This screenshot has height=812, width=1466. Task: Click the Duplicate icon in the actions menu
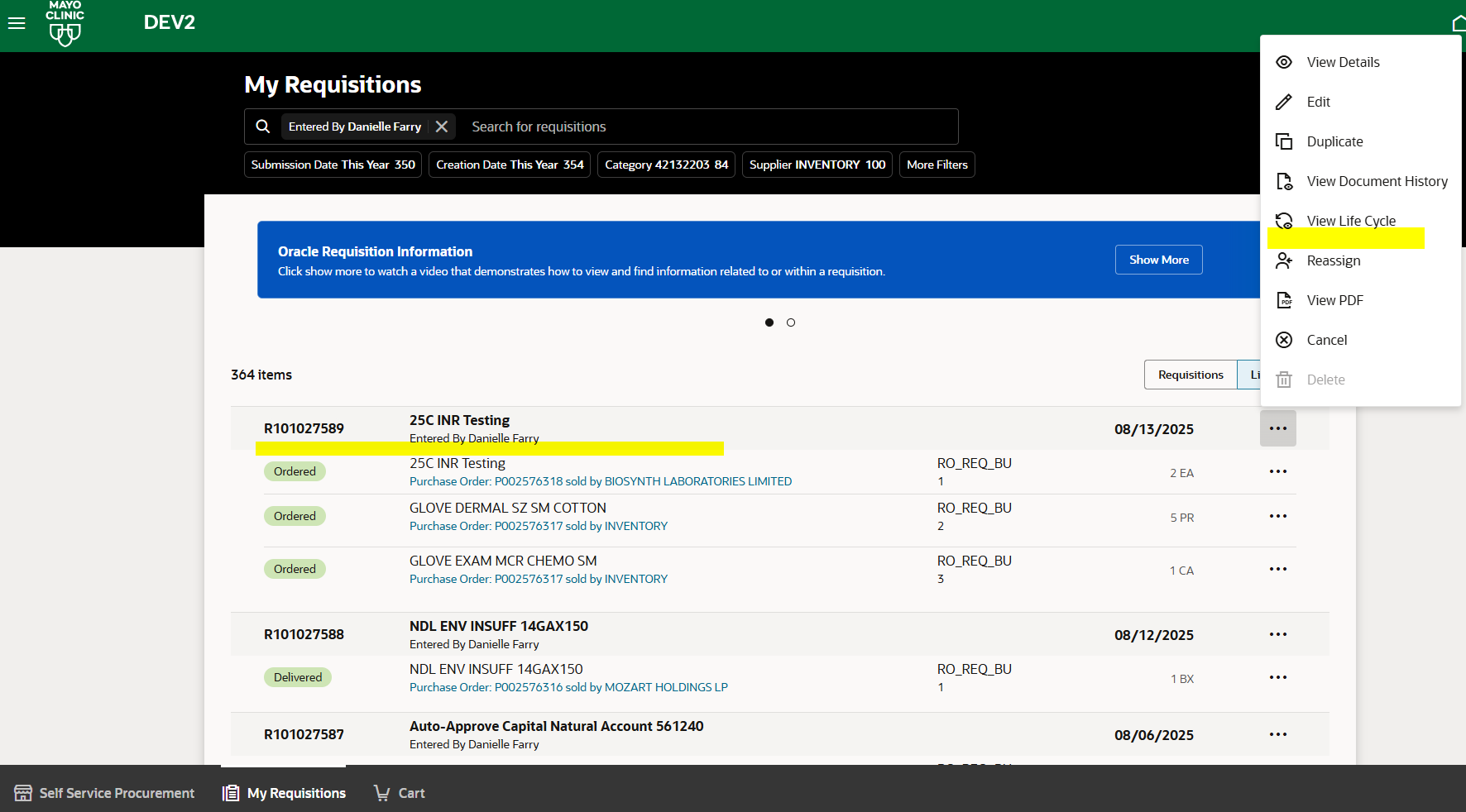click(1284, 141)
